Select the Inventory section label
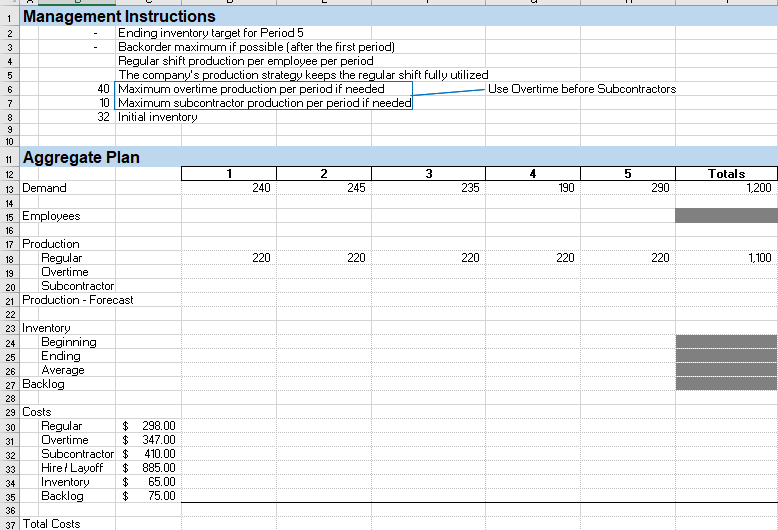 [x=46, y=328]
